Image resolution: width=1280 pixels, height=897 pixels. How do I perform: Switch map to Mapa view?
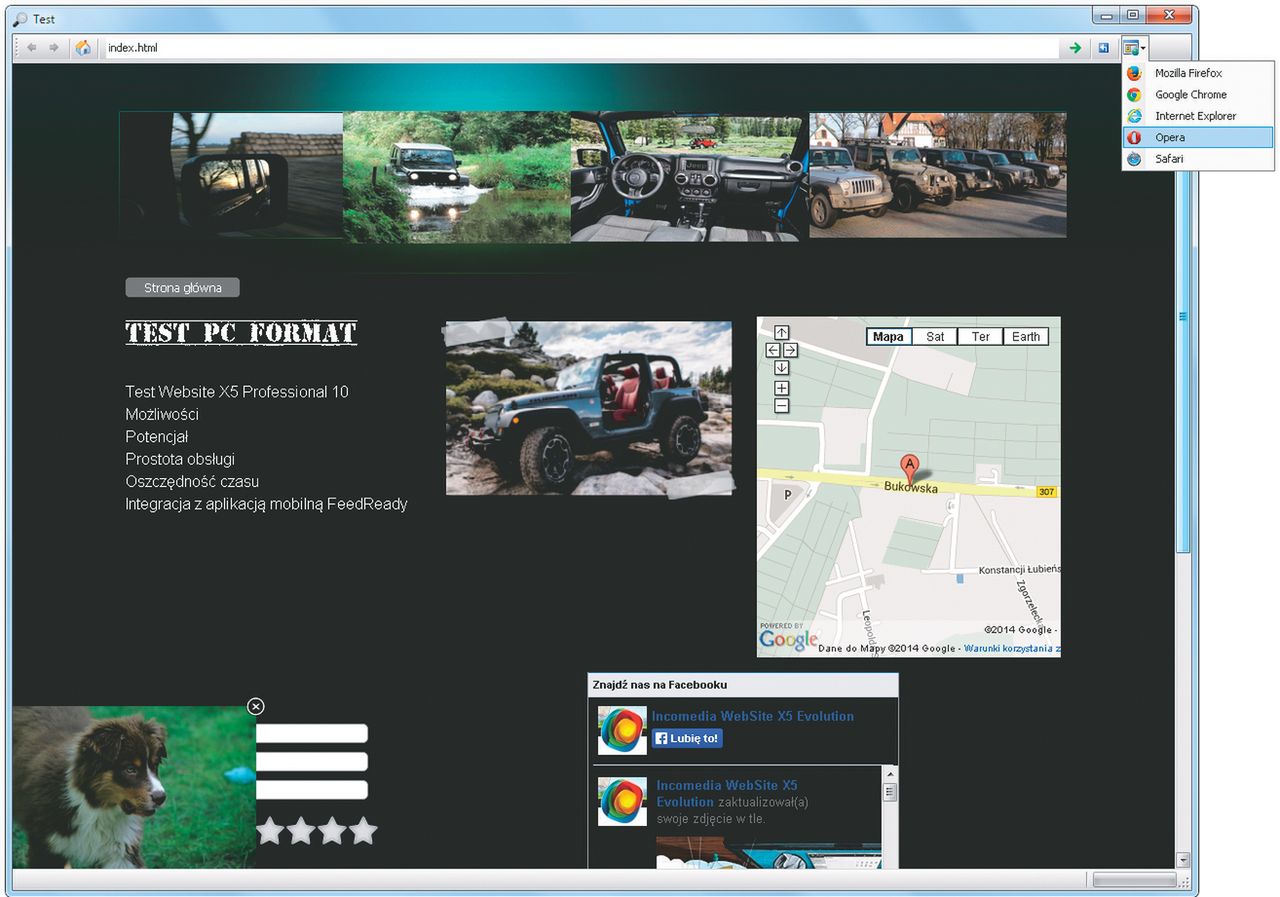click(x=889, y=337)
